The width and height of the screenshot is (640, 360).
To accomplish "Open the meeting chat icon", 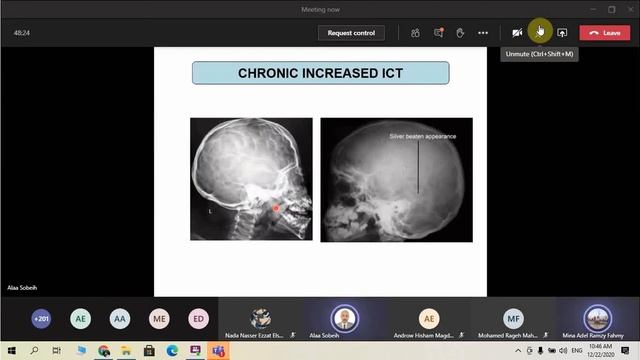I will (438, 33).
